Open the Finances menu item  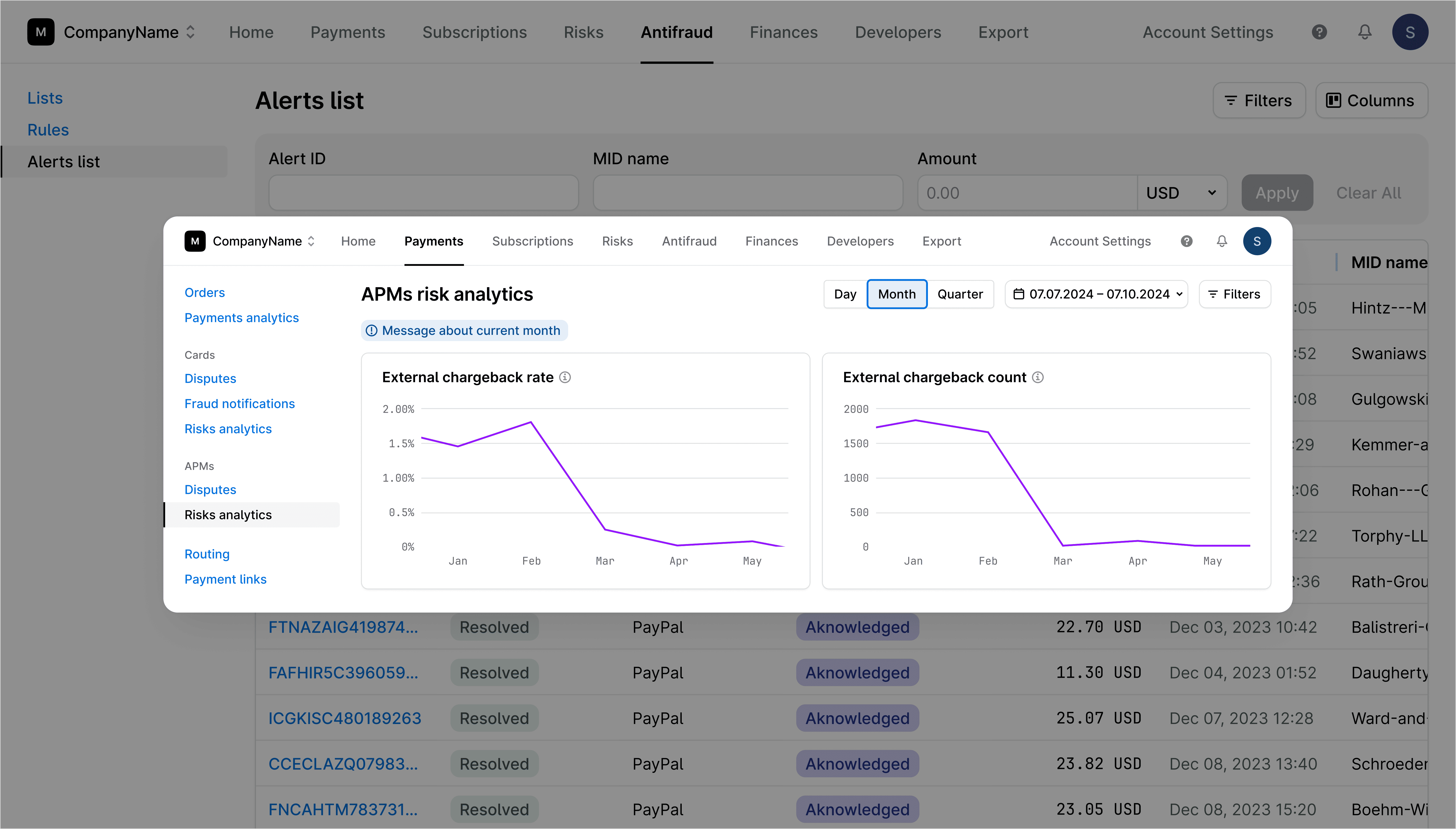coord(771,241)
